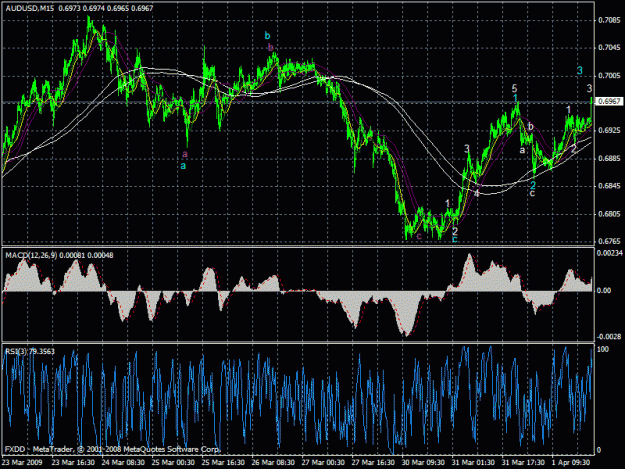Click the 25 Mar 16:30 time label
Viewport: 625px width, 469px height.
tap(223, 463)
